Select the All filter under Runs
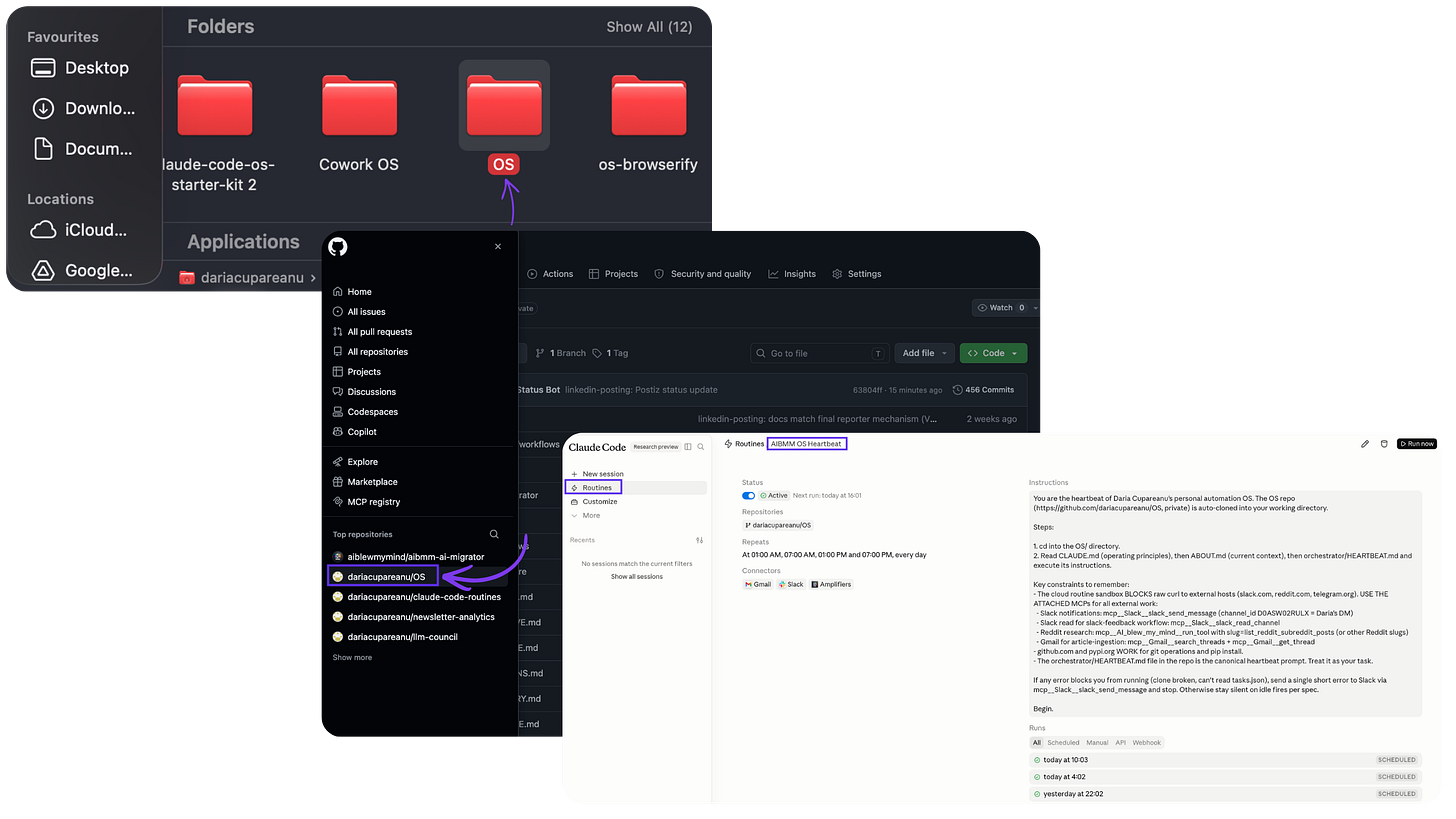The width and height of the screenshot is (1456, 819). click(x=1037, y=743)
